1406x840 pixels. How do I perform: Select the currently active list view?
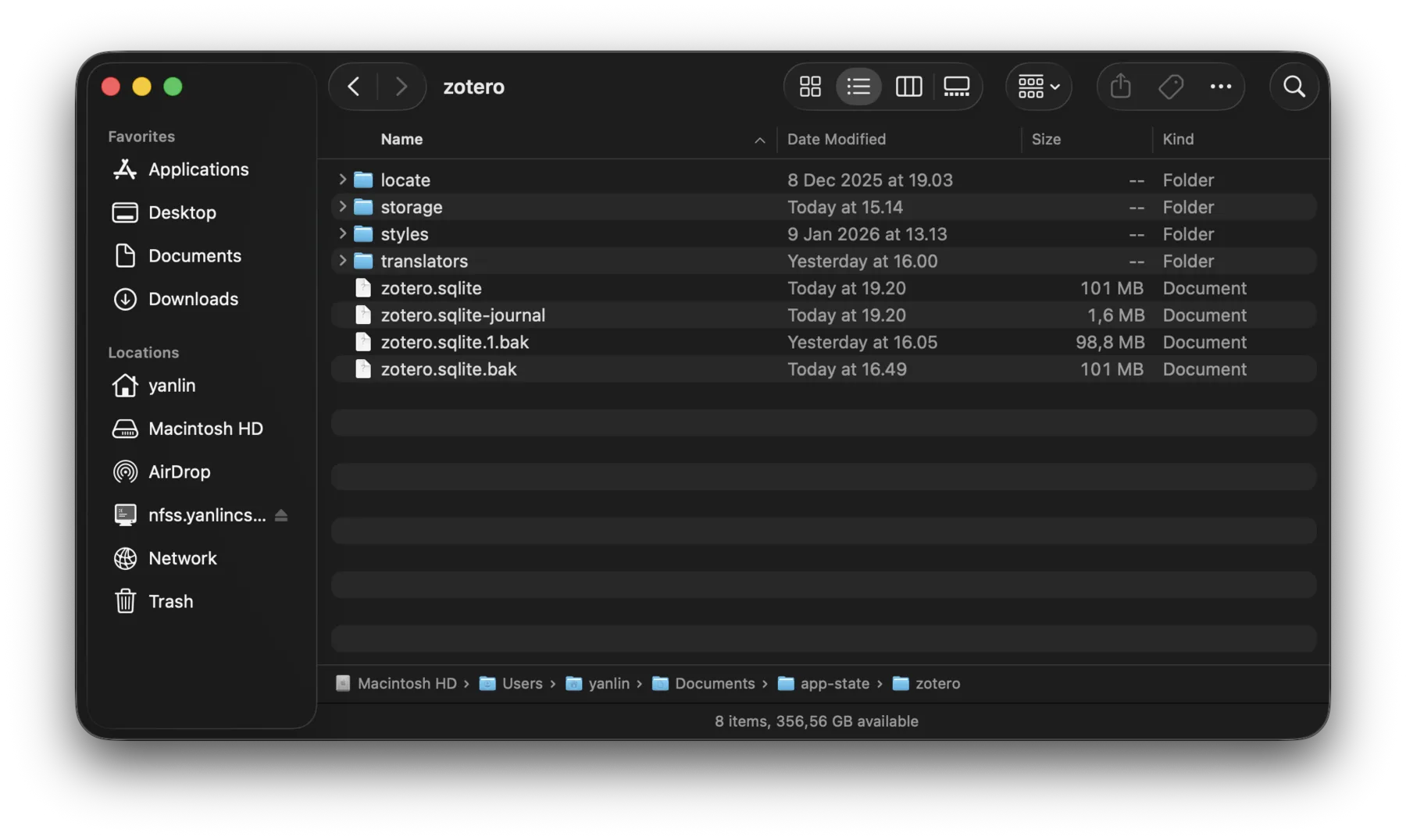859,87
